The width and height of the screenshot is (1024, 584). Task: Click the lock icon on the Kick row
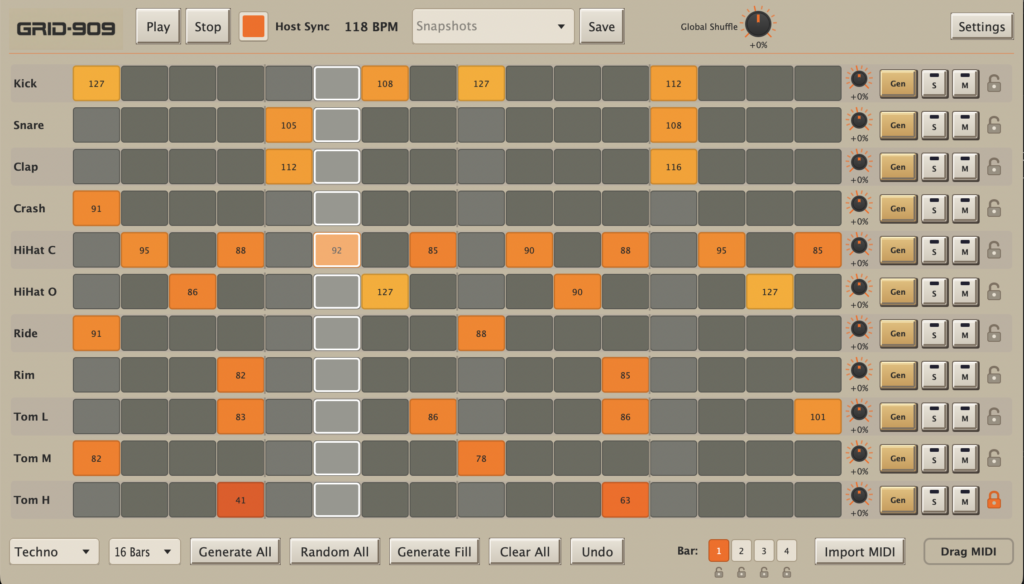click(993, 84)
